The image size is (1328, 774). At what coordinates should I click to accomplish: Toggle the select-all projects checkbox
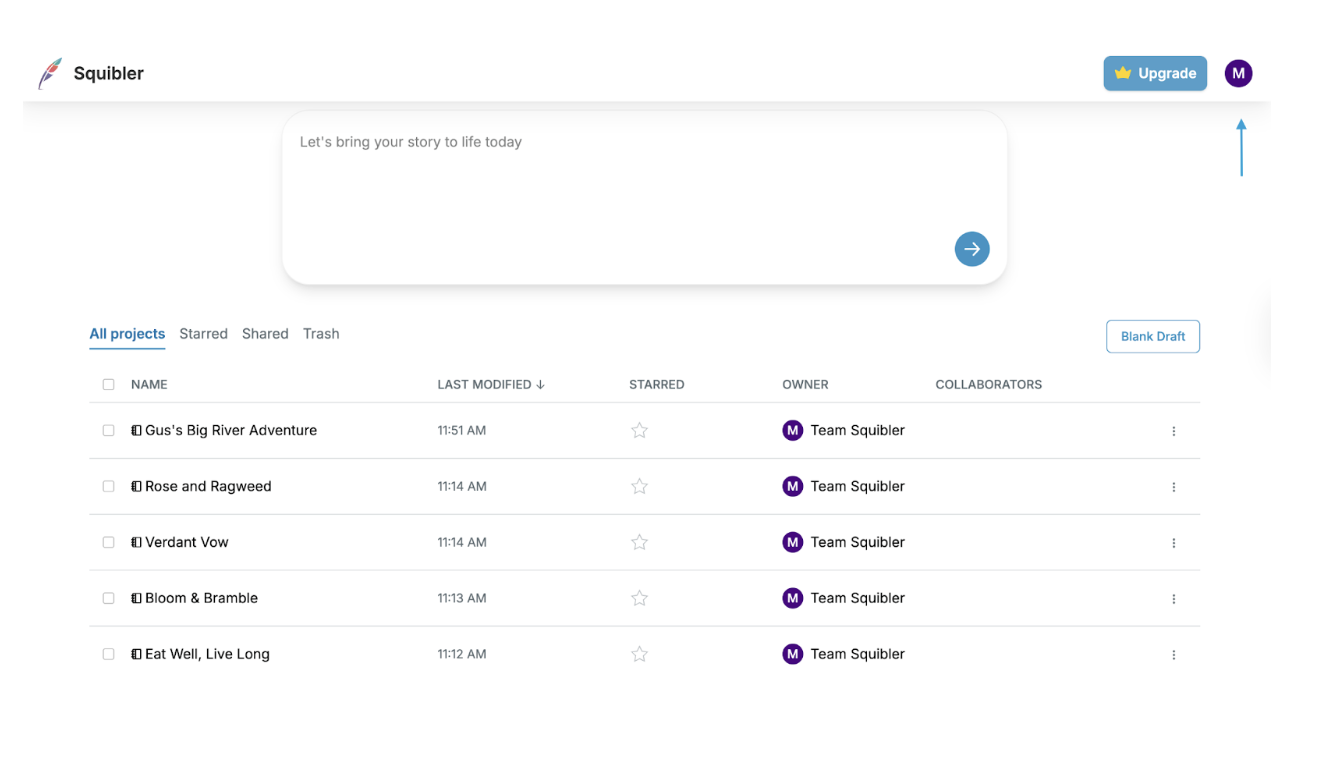tap(108, 385)
